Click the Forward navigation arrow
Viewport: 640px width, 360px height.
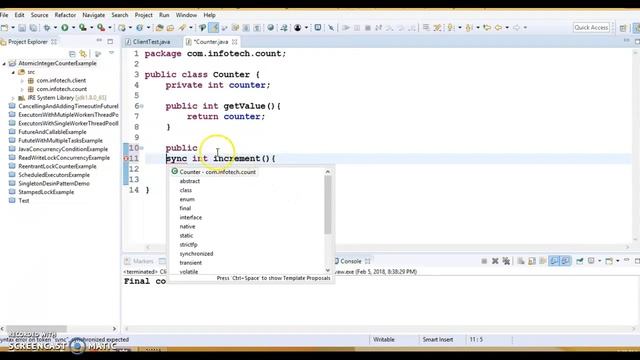516,28
